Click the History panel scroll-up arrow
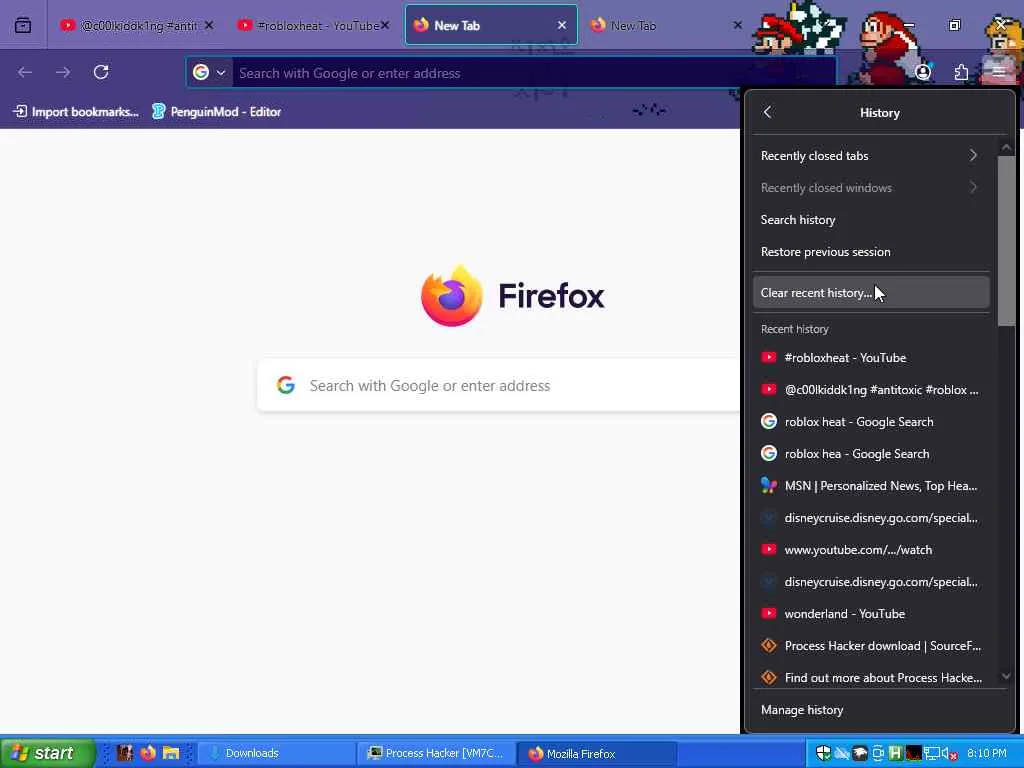This screenshot has width=1024, height=768. [x=1006, y=148]
